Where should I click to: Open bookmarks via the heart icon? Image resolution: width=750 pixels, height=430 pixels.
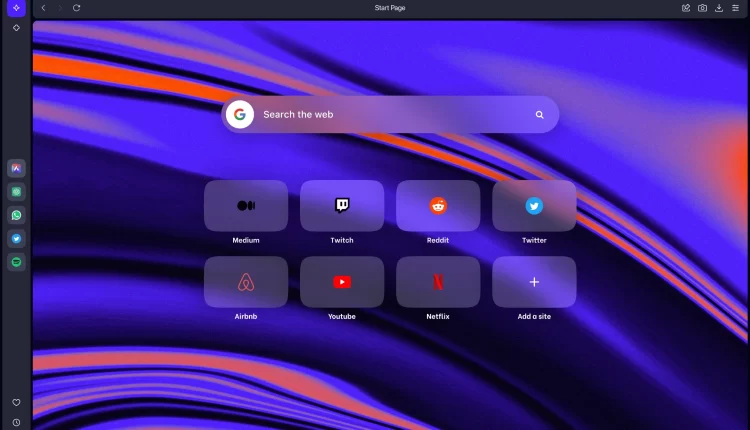click(x=16, y=402)
